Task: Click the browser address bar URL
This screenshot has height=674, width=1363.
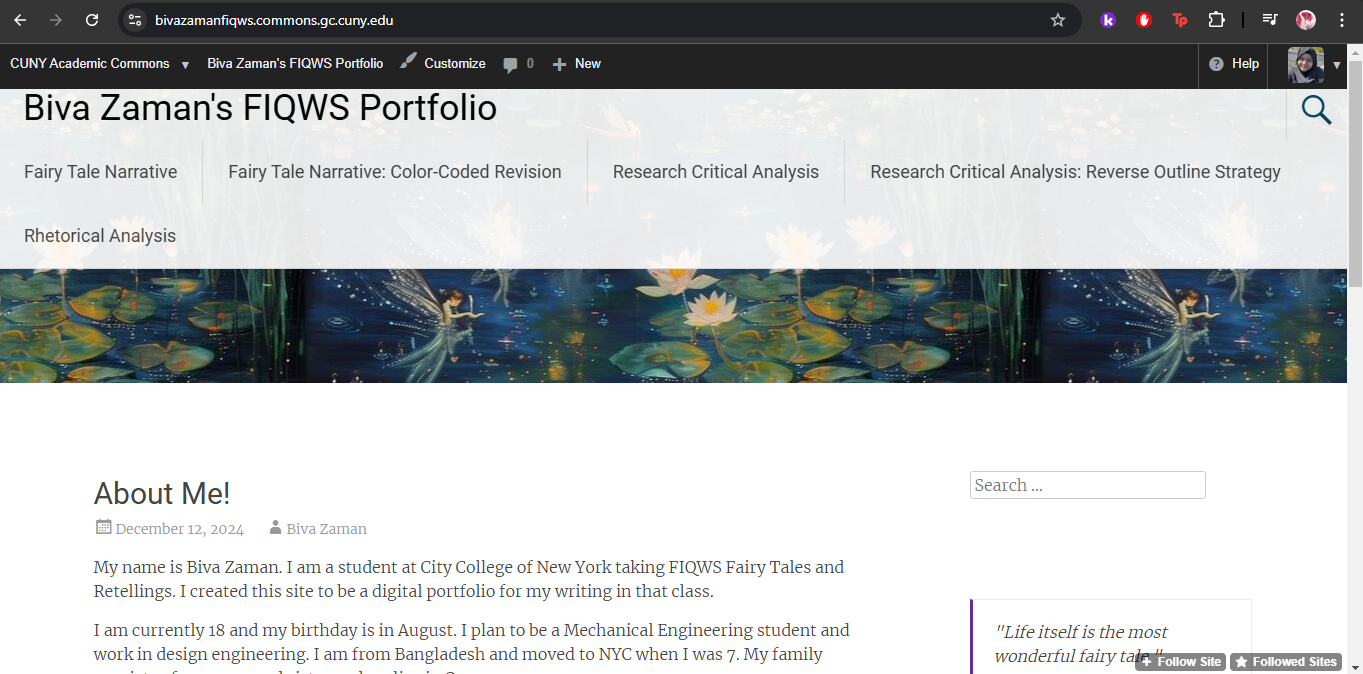Action: 274,20
